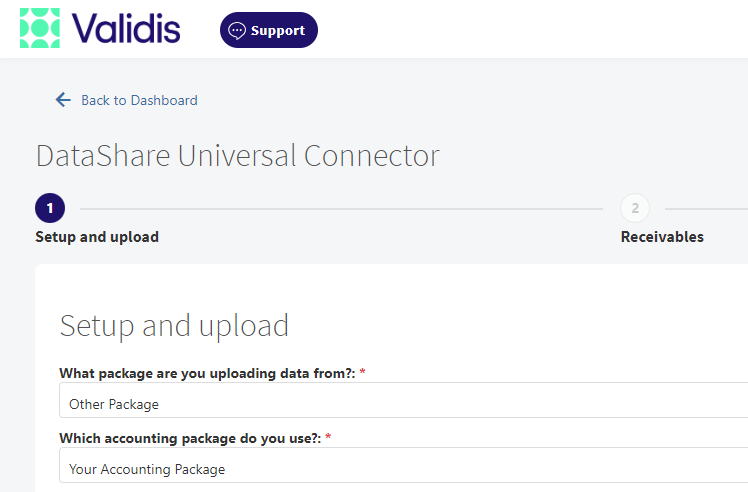This screenshot has width=748, height=492.
Task: Click the red asterisk after 'uploading data from?:'
Action: 363,372
